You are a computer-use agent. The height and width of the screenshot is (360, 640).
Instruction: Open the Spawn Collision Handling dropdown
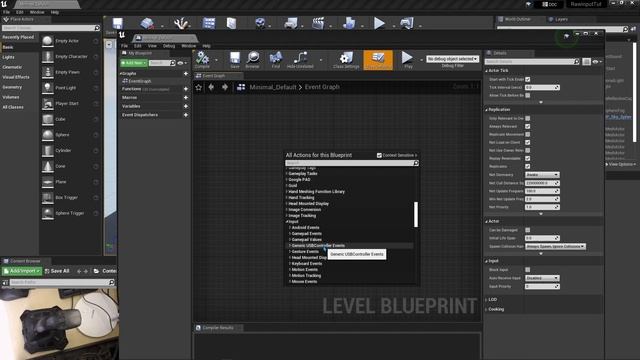(555, 247)
